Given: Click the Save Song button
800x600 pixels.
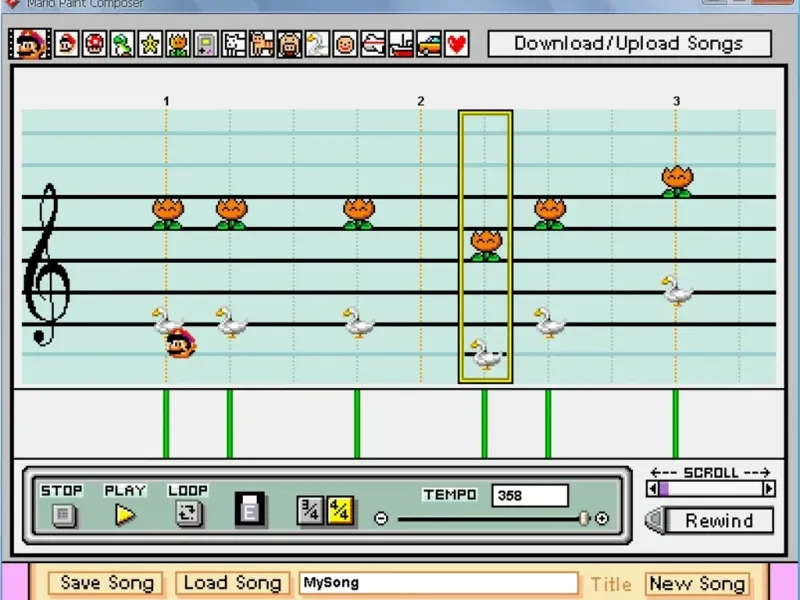Looking at the screenshot, I should (x=106, y=583).
